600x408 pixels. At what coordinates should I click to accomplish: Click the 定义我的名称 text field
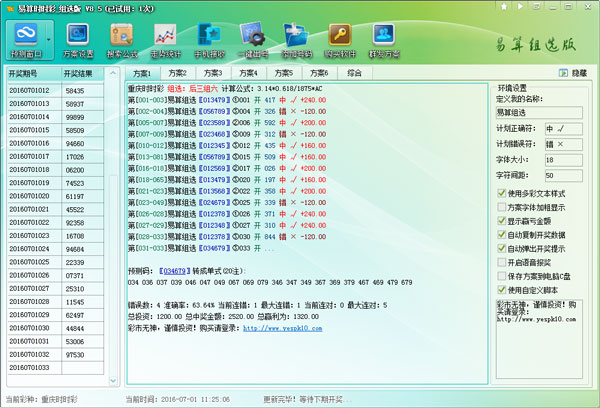(541, 113)
